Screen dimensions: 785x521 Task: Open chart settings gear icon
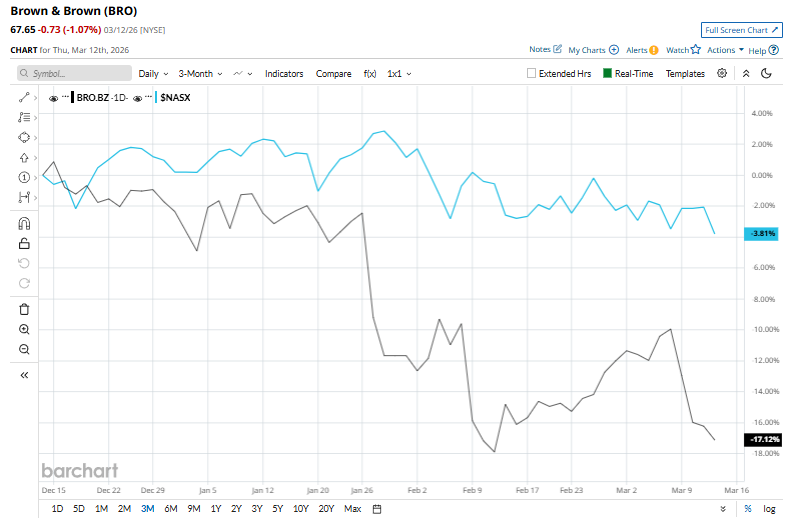[x=722, y=73]
